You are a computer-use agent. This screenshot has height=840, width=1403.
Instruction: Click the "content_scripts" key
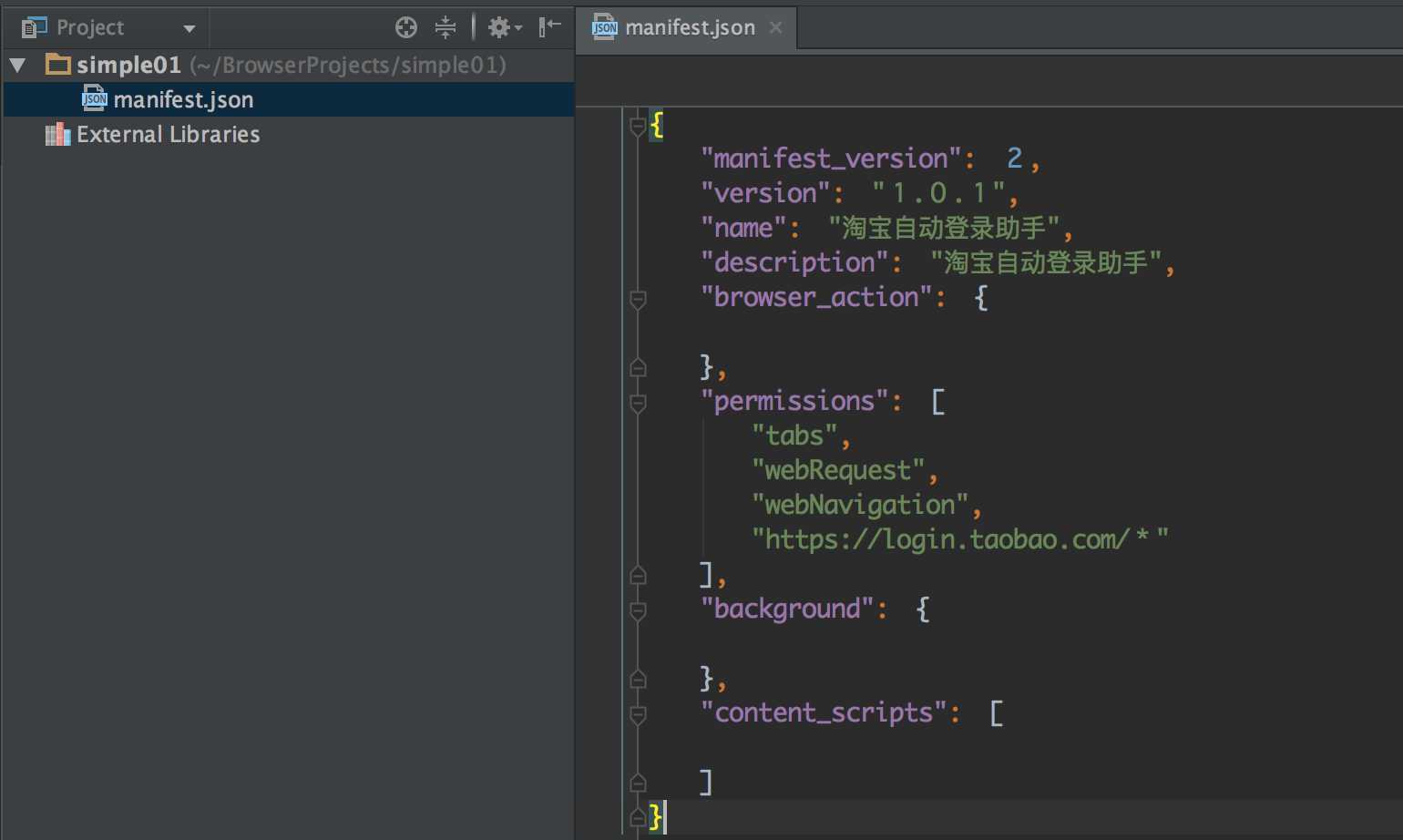pyautogui.click(x=824, y=712)
